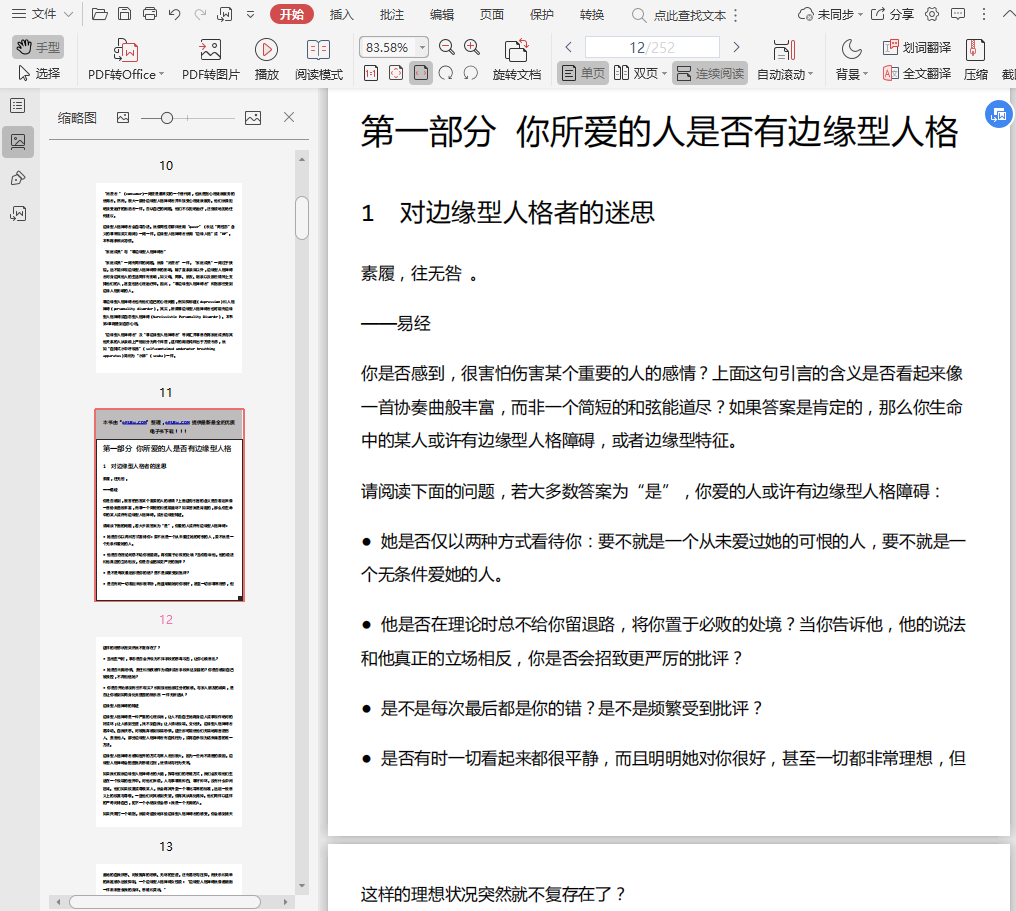
Task: Click the PDF转图片 icon
Action: [210, 50]
